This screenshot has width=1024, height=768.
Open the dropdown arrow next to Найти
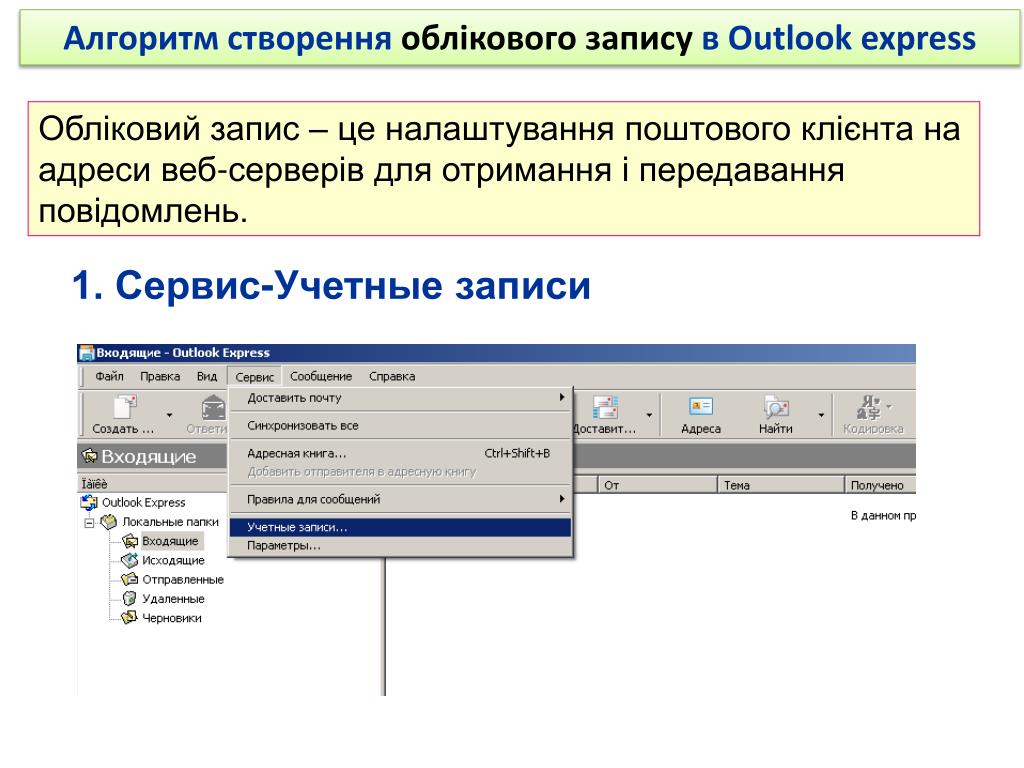821,415
